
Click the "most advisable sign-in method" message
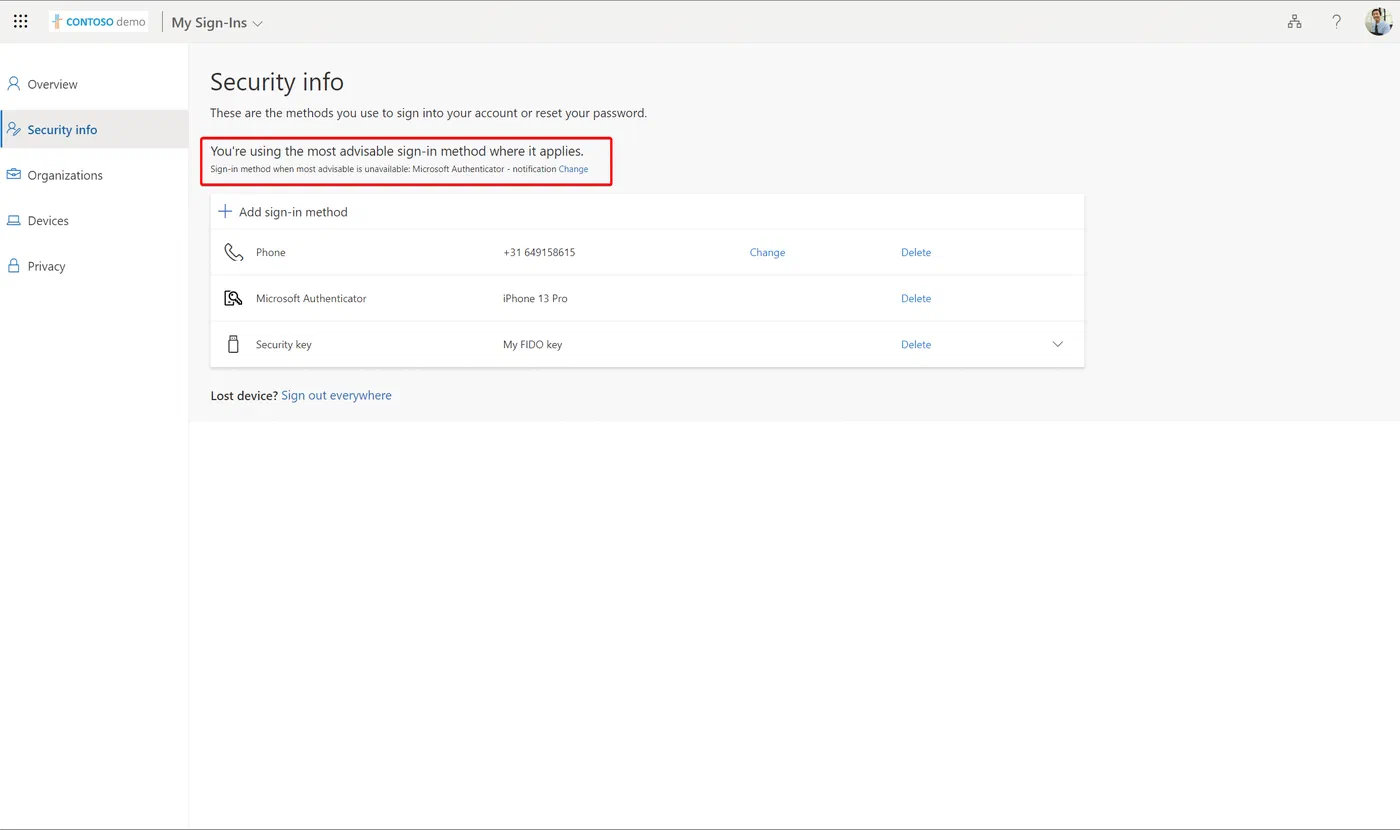397,151
